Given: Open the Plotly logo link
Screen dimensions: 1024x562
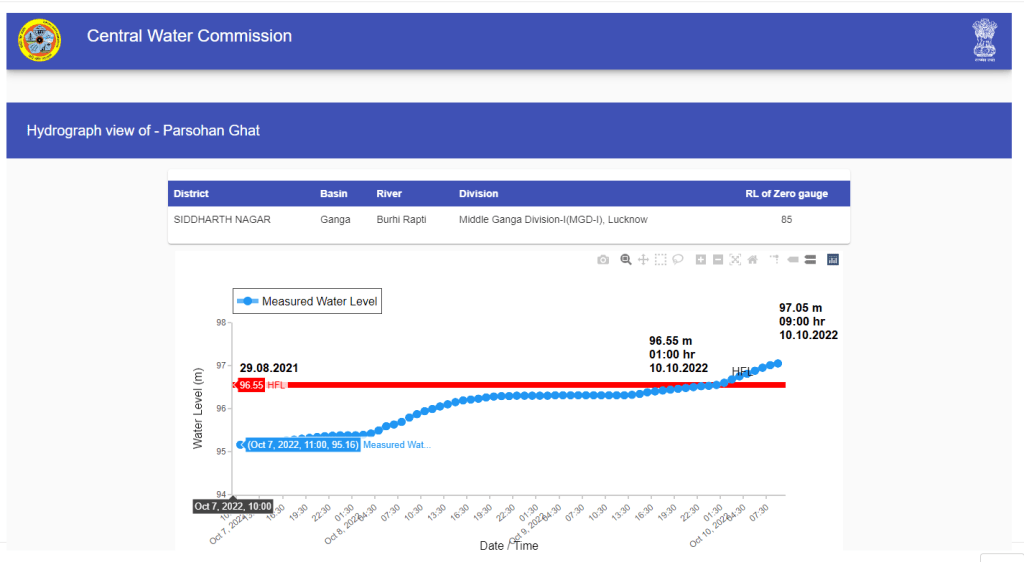Looking at the screenshot, I should [x=833, y=260].
